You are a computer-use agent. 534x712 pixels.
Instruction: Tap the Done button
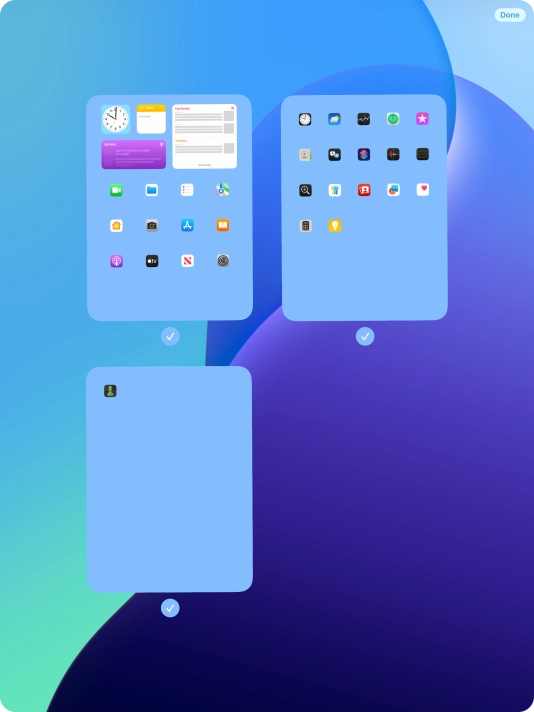[x=509, y=15]
